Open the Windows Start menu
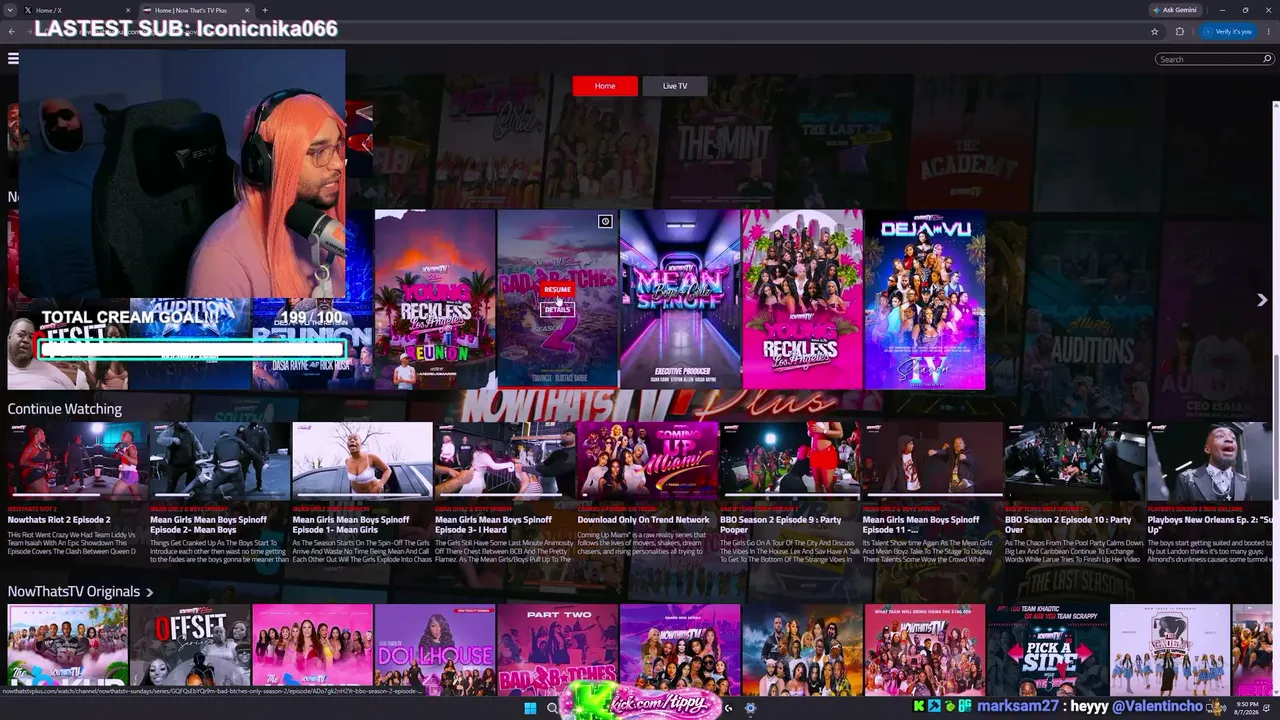The height and width of the screenshot is (720, 1280). pyautogui.click(x=530, y=708)
